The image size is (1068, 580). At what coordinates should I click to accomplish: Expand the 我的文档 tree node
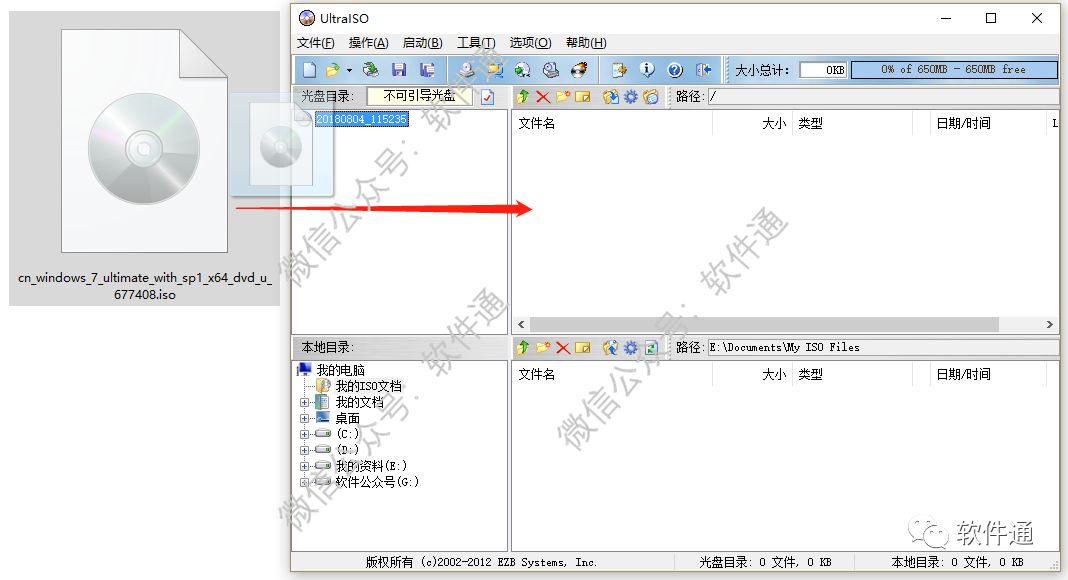[x=304, y=402]
